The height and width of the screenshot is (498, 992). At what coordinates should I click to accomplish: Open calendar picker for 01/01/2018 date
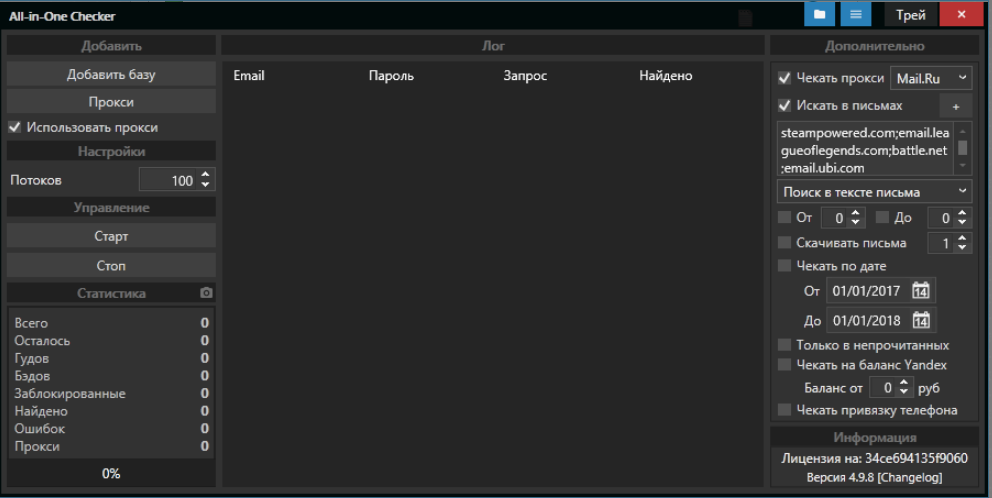pyautogui.click(x=921, y=321)
